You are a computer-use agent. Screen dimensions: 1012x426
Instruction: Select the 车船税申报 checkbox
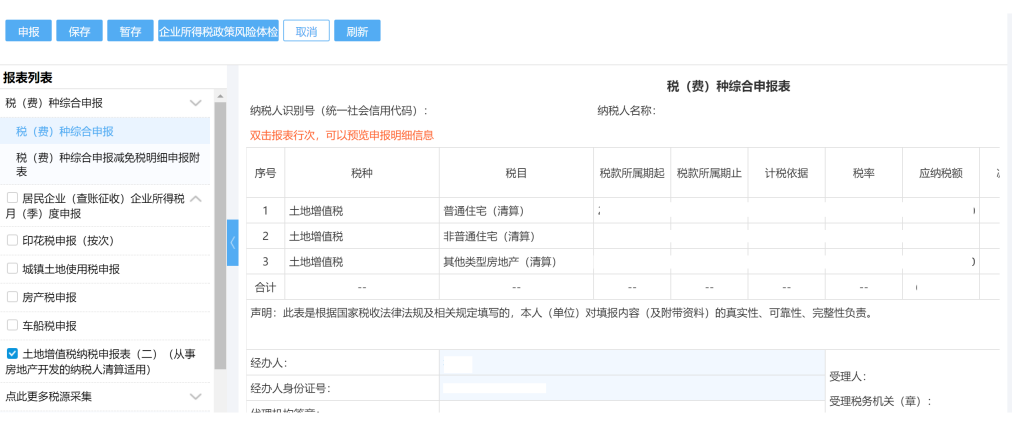12,325
